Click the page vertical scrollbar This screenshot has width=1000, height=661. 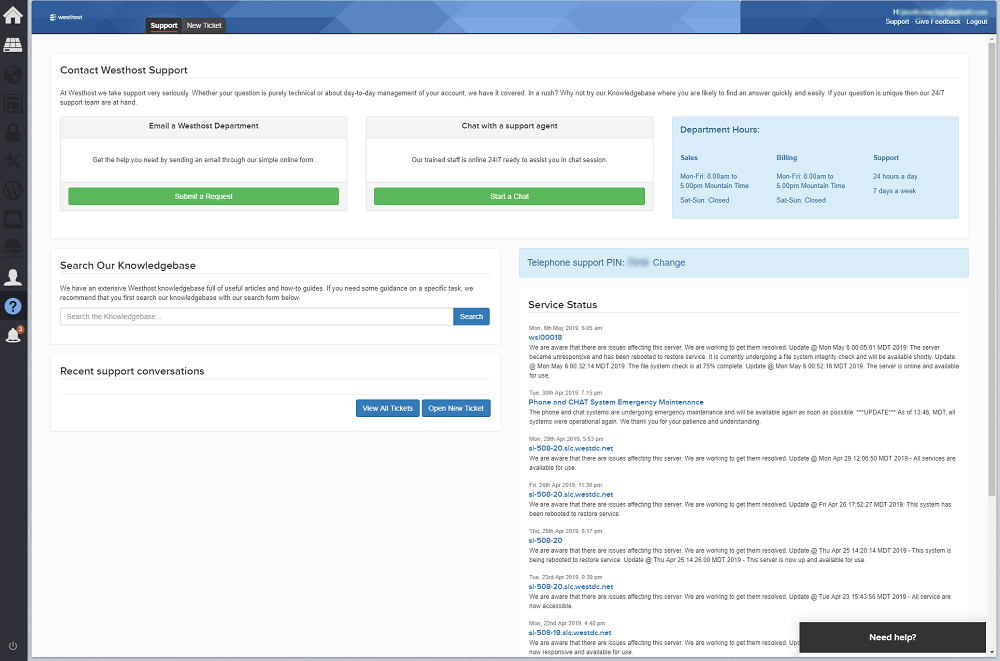point(992,268)
